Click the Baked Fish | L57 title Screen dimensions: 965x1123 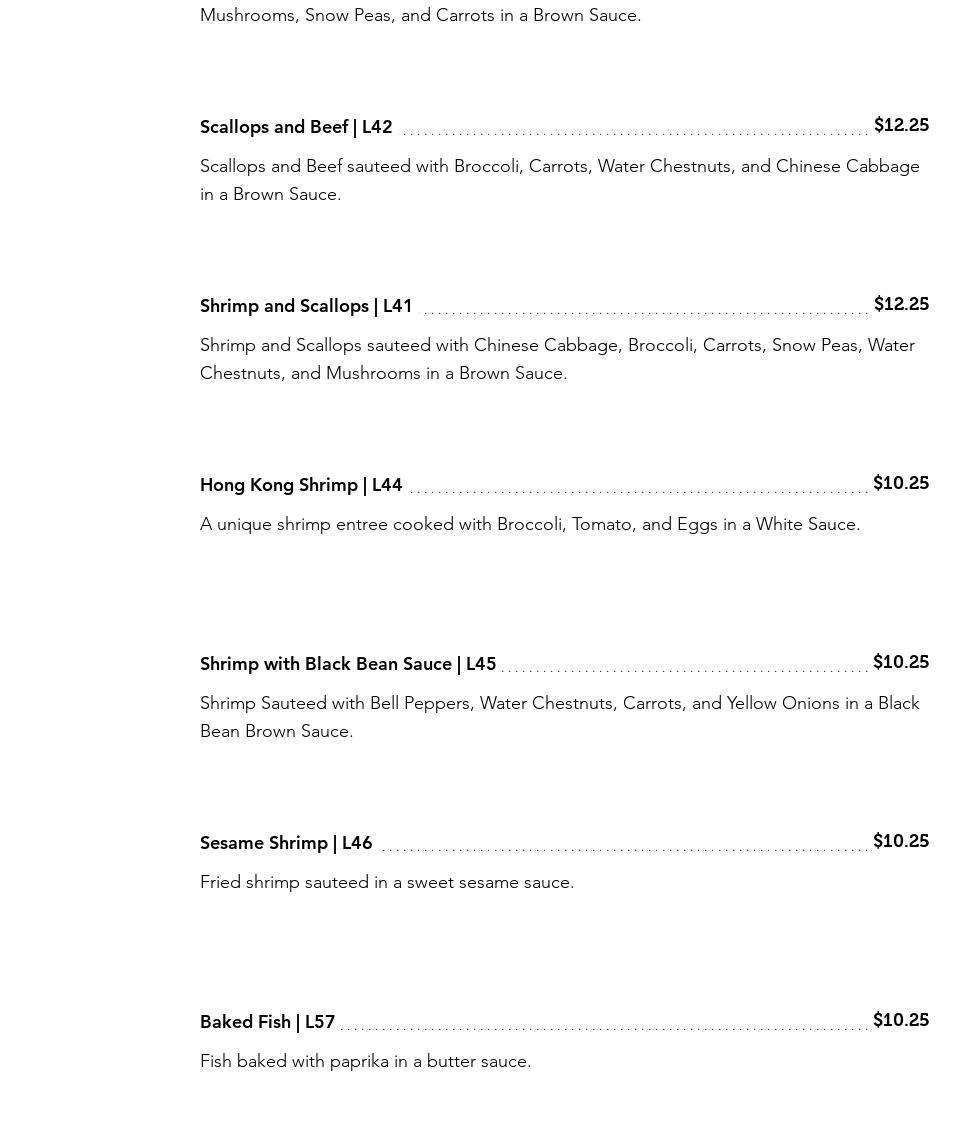tap(267, 1022)
